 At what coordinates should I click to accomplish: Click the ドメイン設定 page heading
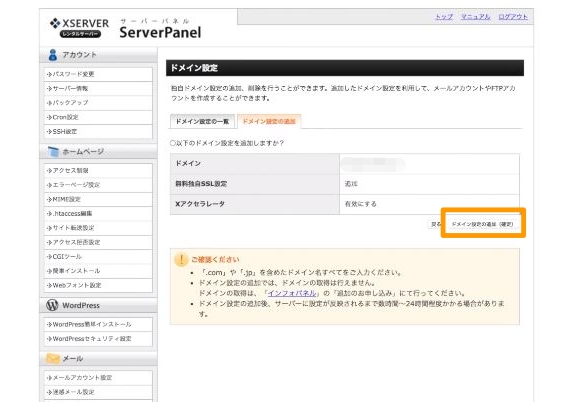coord(194,68)
